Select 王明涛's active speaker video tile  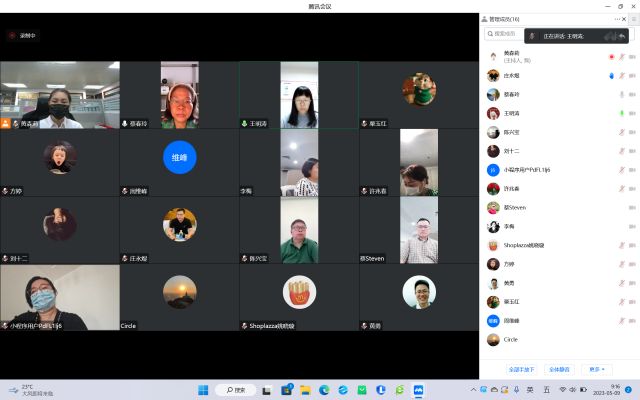[299, 95]
